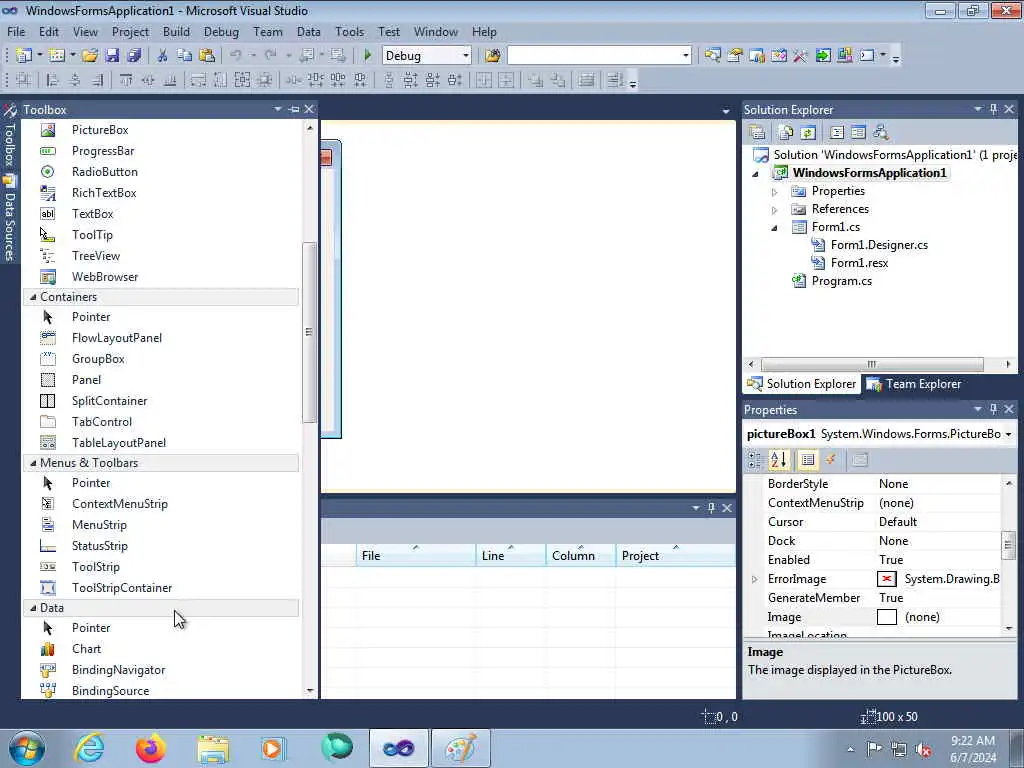Expand the ErrorImage property
Viewport: 1024px width, 768px height.
[x=755, y=579]
